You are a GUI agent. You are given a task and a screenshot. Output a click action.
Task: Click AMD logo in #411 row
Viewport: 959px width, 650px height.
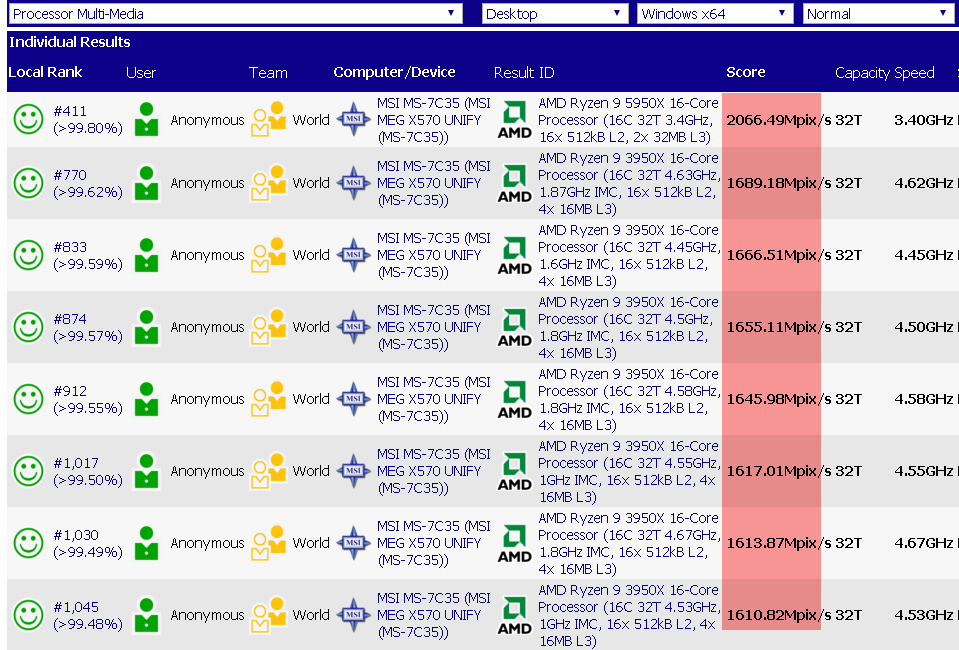[x=514, y=120]
